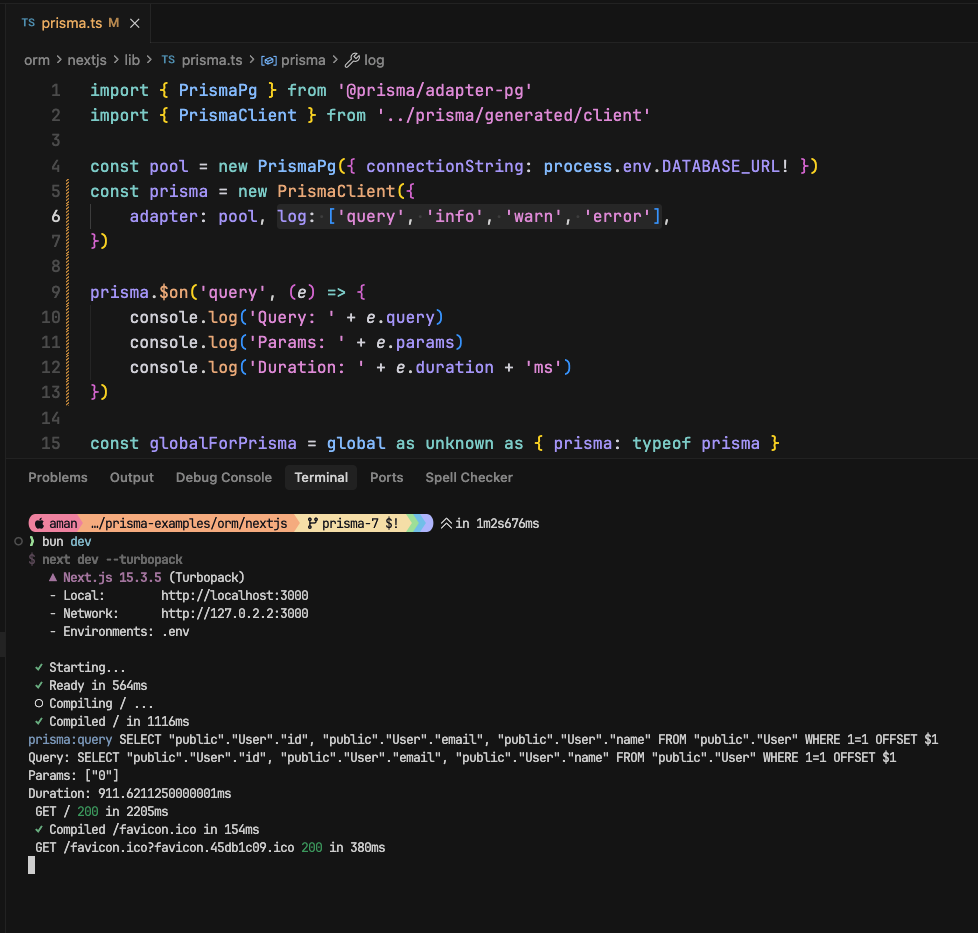Click the 'Duration: 911.6211250000001ms' line
The height and width of the screenshot is (933, 978).
coord(130,794)
